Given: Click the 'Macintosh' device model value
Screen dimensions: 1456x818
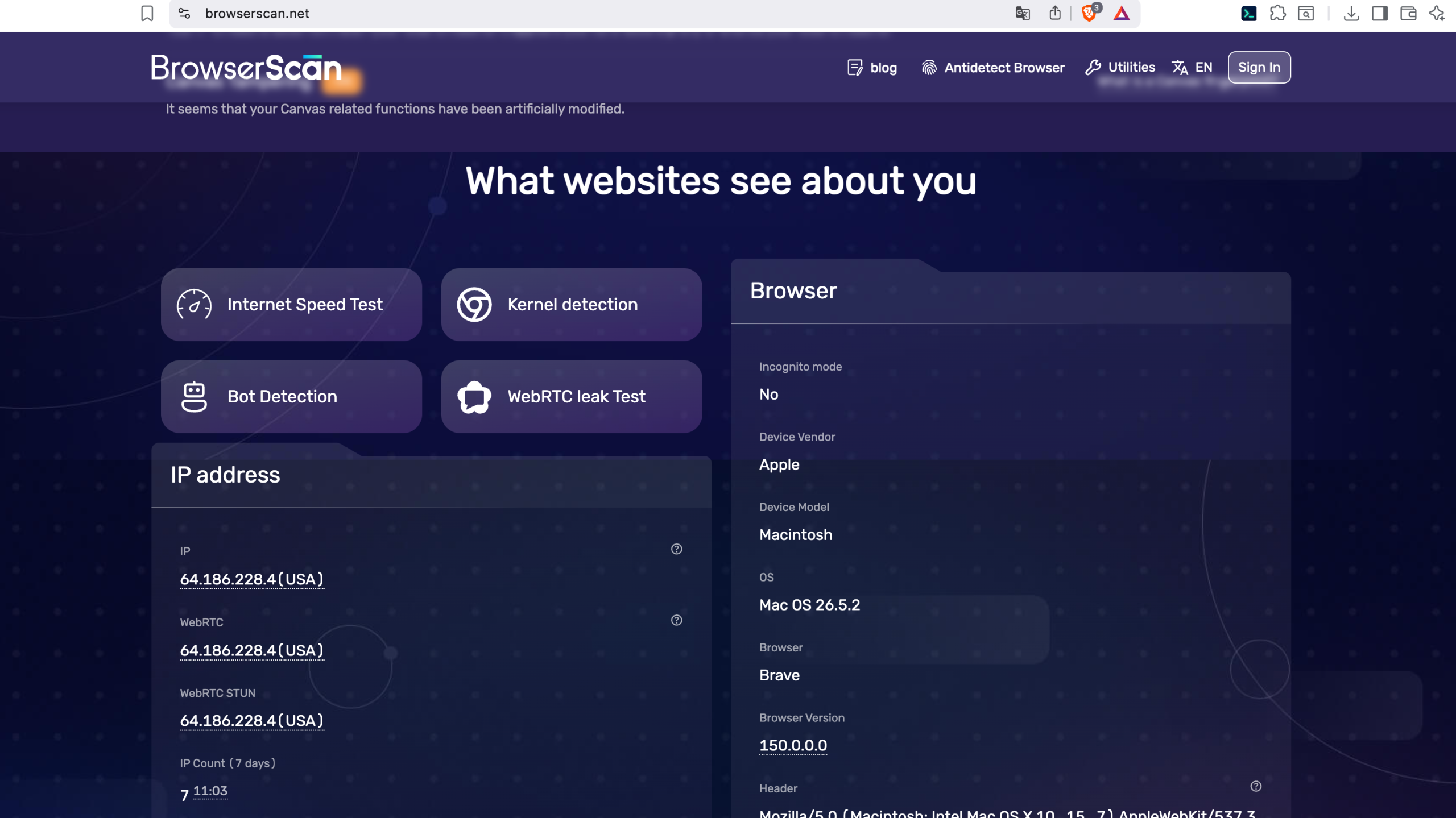Looking at the screenshot, I should (796, 535).
